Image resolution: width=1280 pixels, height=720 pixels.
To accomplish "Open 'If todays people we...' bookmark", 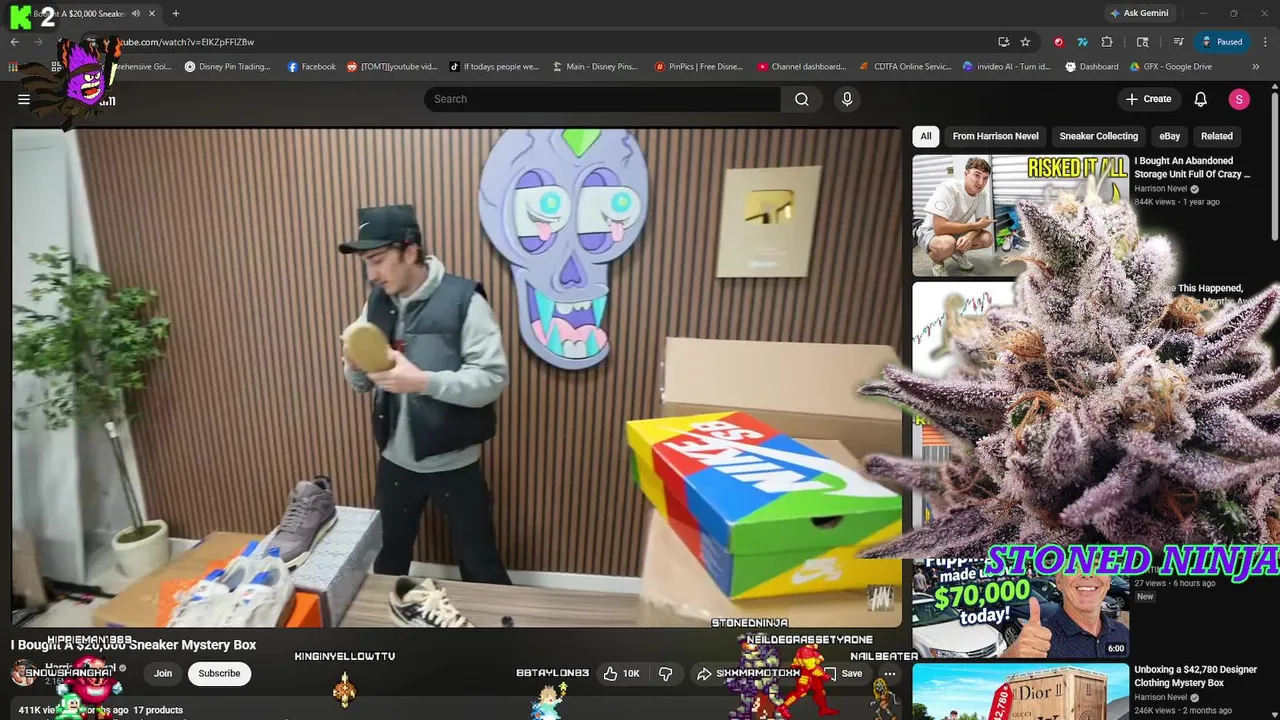I will click(494, 67).
